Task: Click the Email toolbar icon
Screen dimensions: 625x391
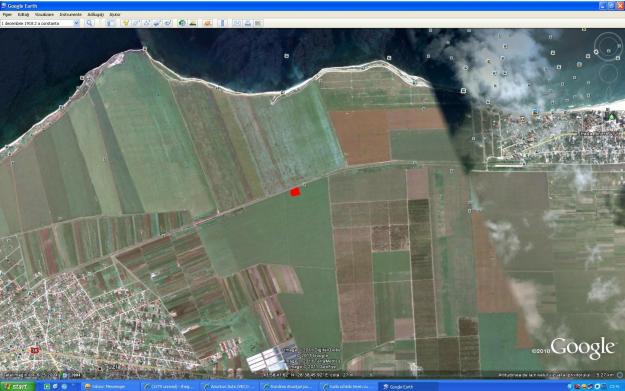Action: (237, 23)
